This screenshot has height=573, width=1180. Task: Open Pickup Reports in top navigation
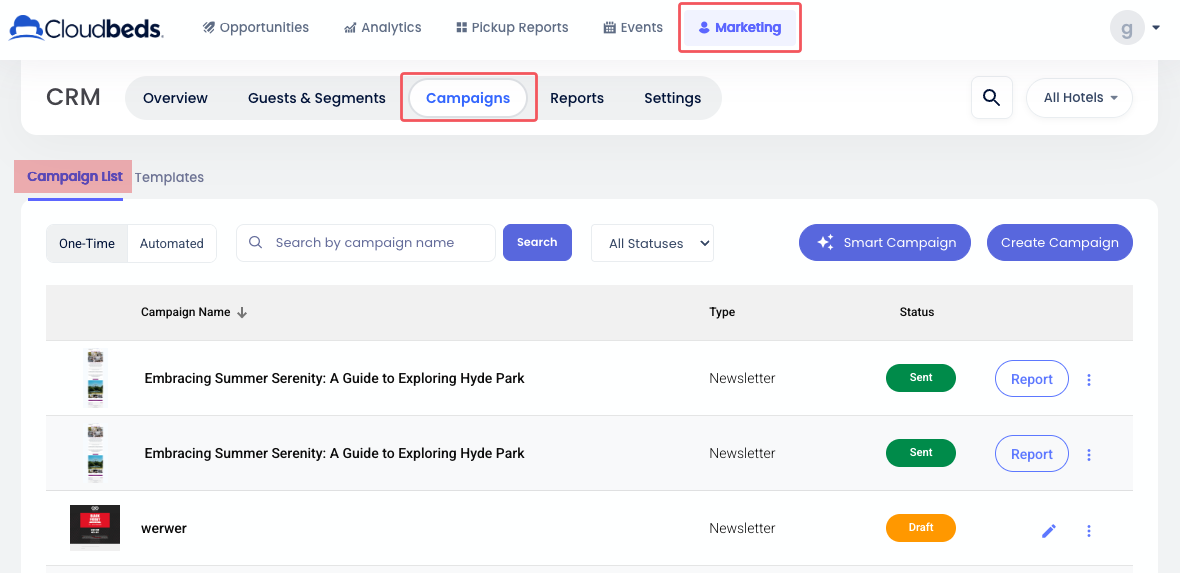[512, 28]
